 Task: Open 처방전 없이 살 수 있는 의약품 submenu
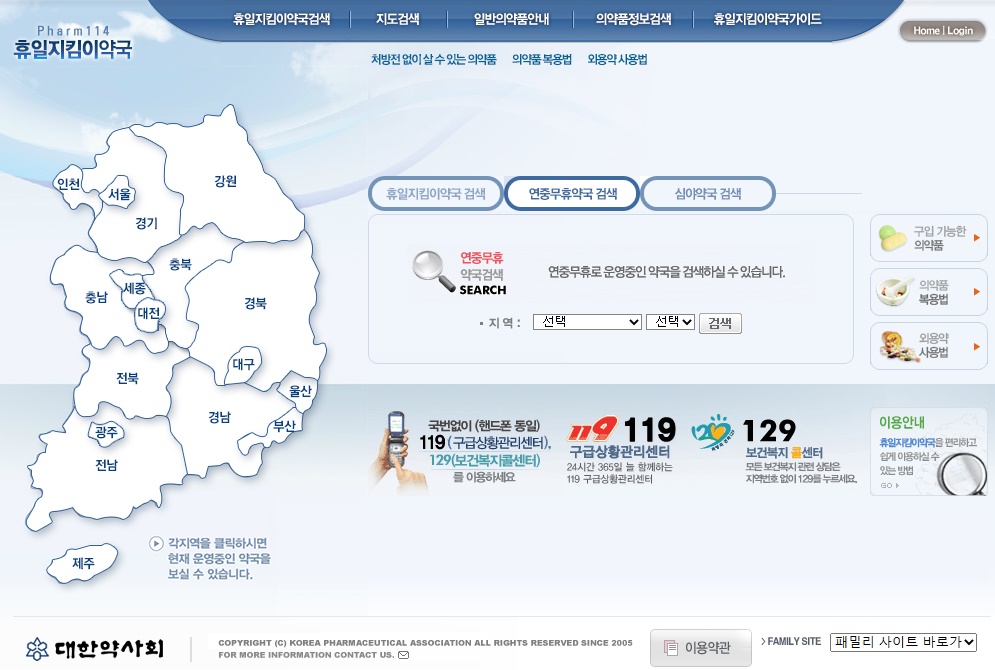(x=433, y=60)
